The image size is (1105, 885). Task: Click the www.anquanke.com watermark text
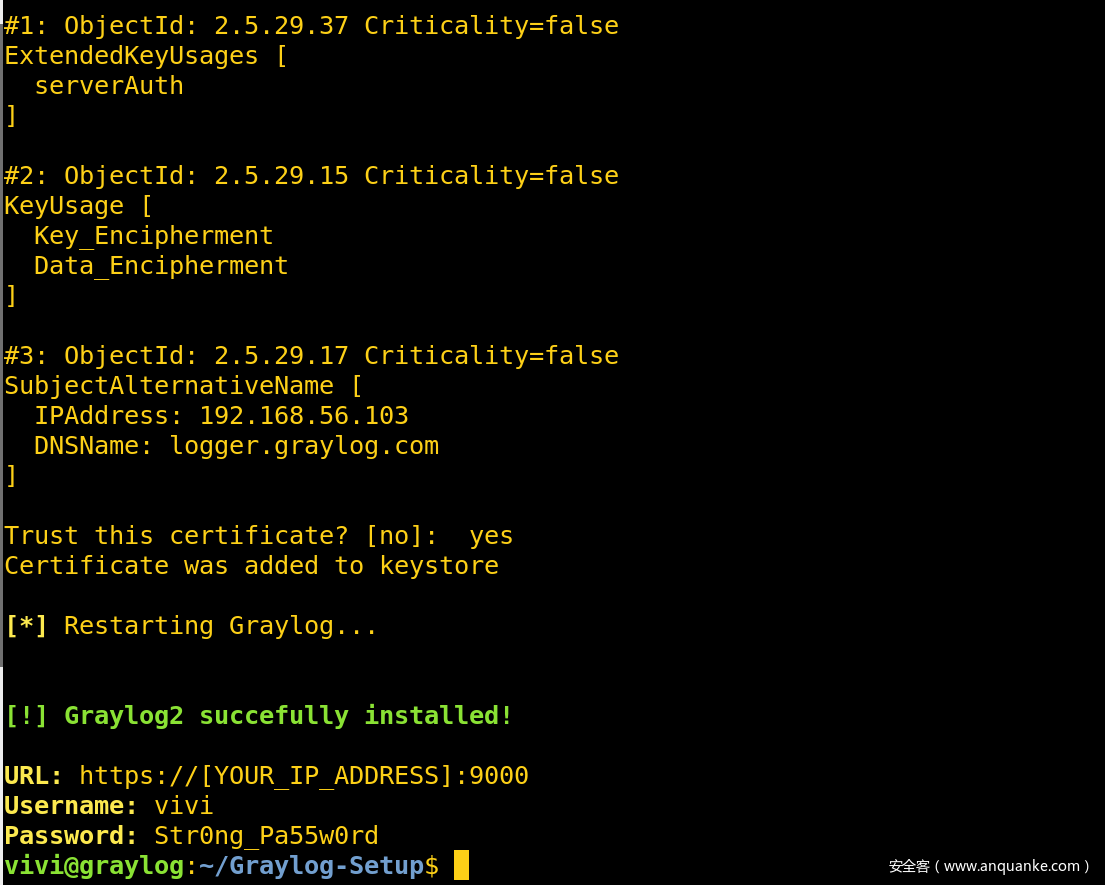[1016, 866]
